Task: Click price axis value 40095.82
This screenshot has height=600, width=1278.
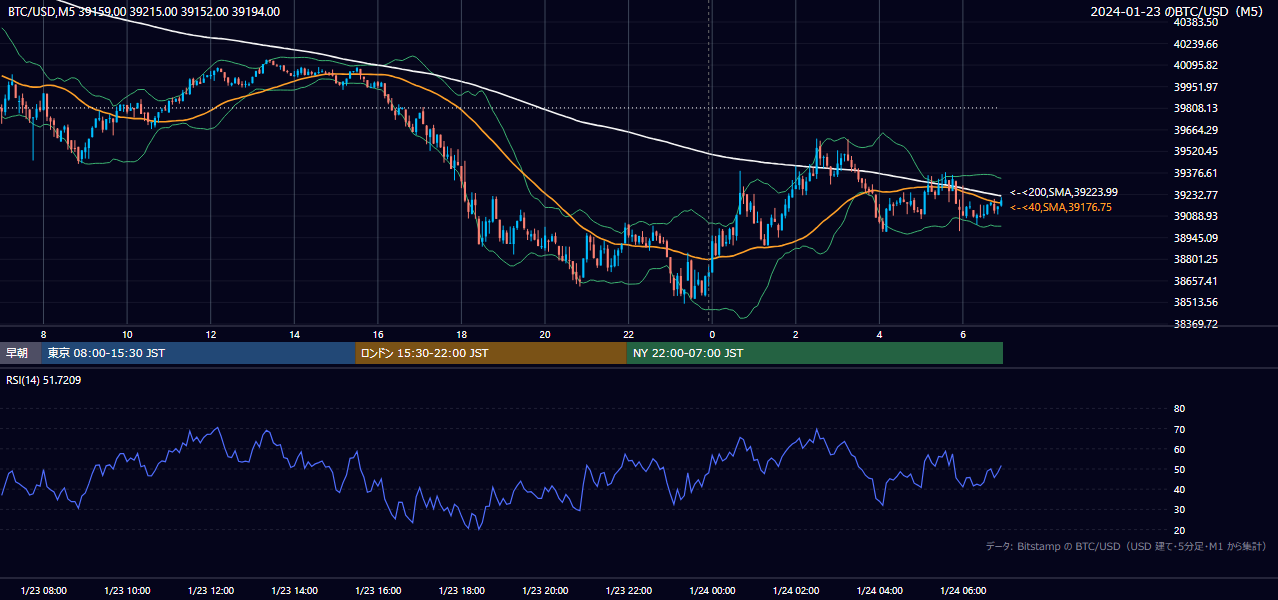Action: pyautogui.click(x=1196, y=65)
